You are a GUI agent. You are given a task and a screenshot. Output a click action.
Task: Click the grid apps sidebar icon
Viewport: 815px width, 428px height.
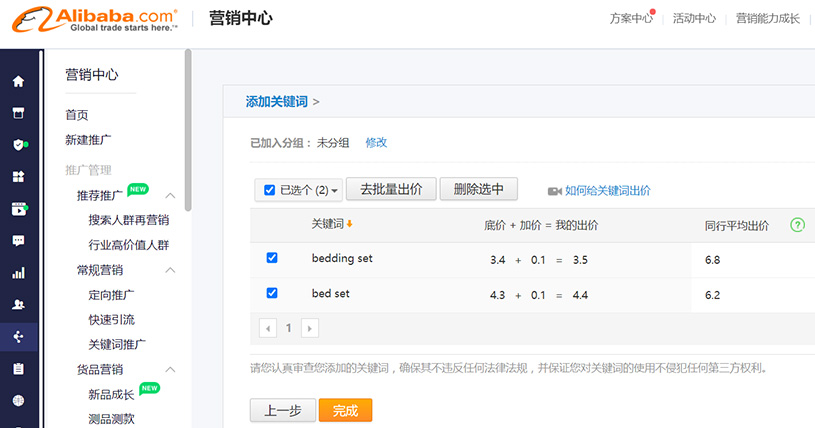[18, 177]
